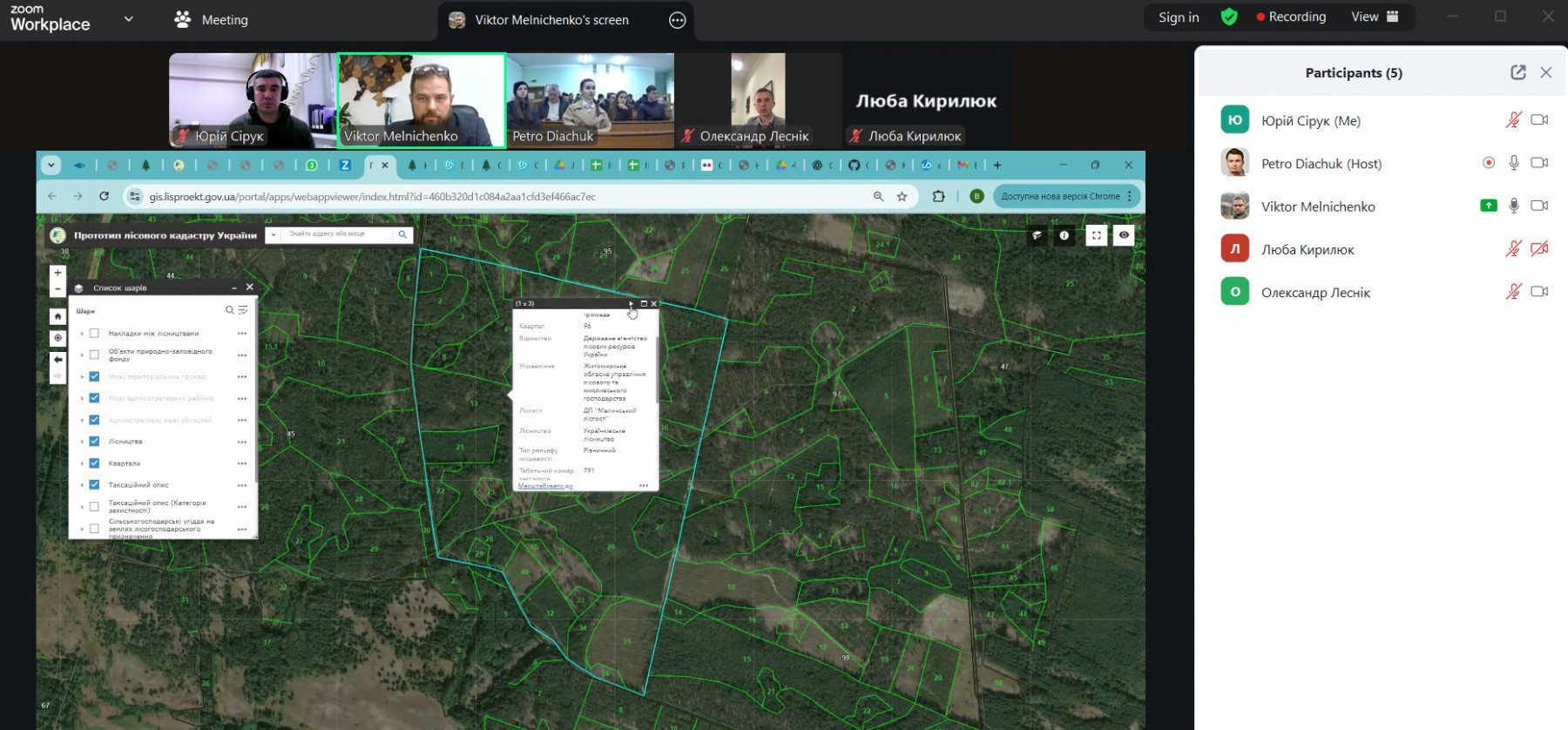Search layers with magnifier in Шари panel
The width and height of the screenshot is (1568, 730).
[x=230, y=310]
